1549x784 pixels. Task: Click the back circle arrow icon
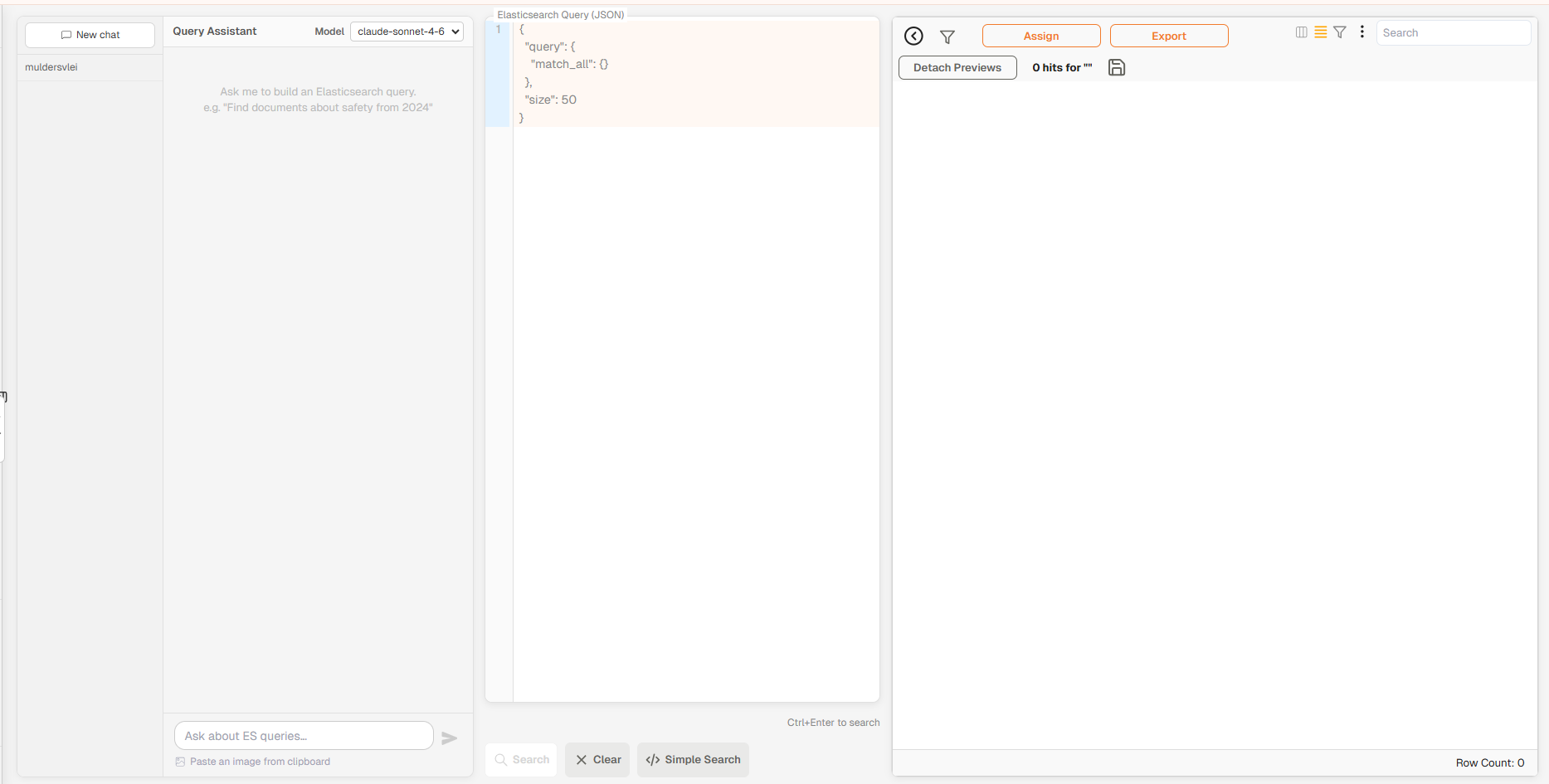point(913,36)
